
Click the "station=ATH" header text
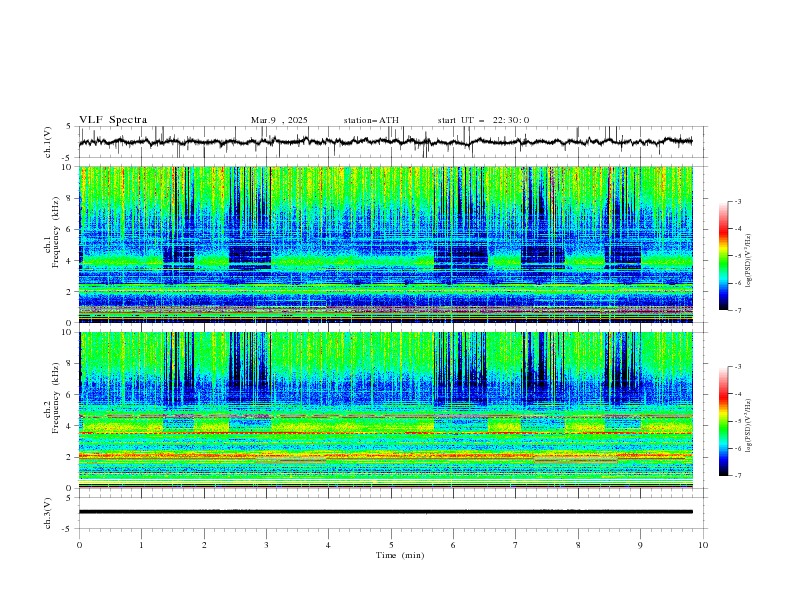click(x=371, y=120)
